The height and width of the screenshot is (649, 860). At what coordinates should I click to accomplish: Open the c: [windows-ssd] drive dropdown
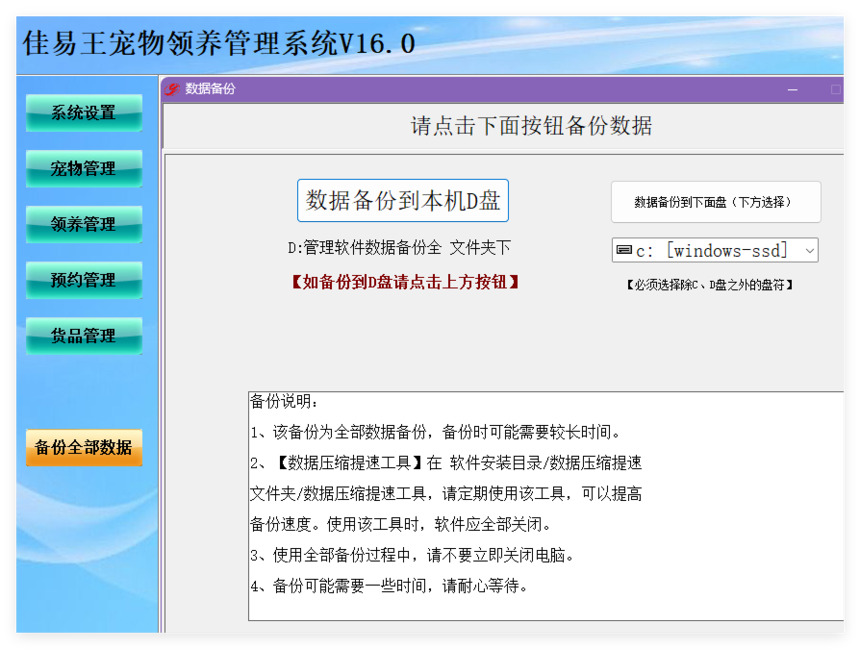click(x=715, y=250)
